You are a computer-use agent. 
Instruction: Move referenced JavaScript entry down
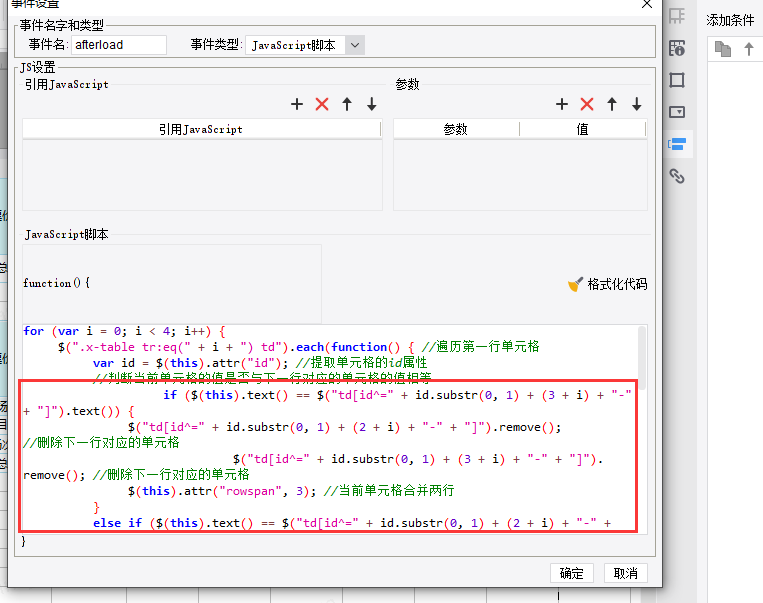point(372,104)
